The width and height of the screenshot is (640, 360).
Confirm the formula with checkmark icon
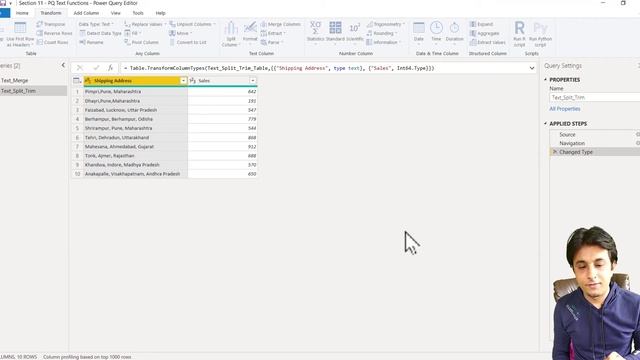(96, 68)
